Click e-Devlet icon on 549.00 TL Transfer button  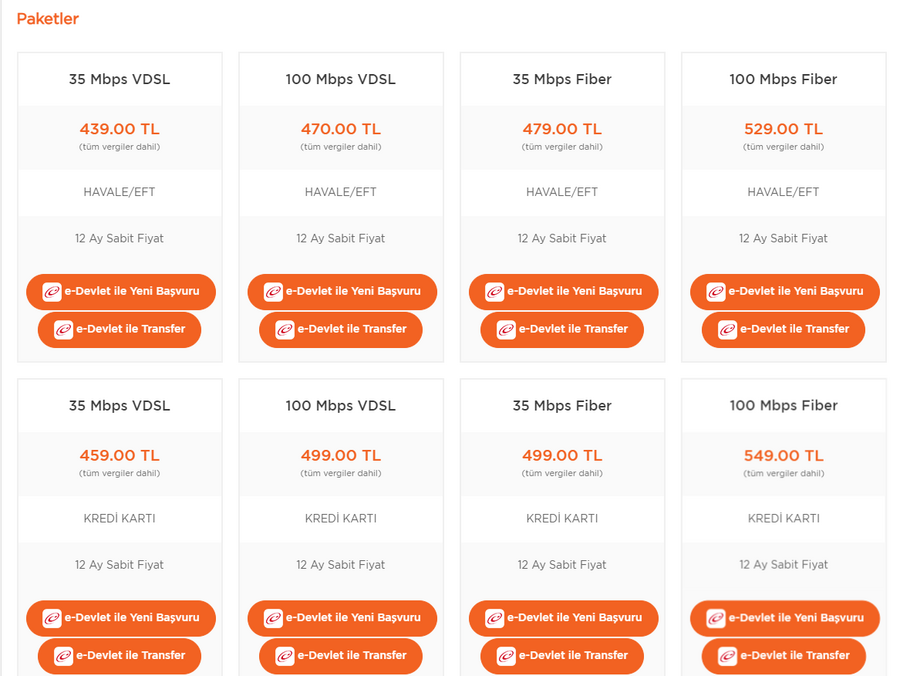727,656
